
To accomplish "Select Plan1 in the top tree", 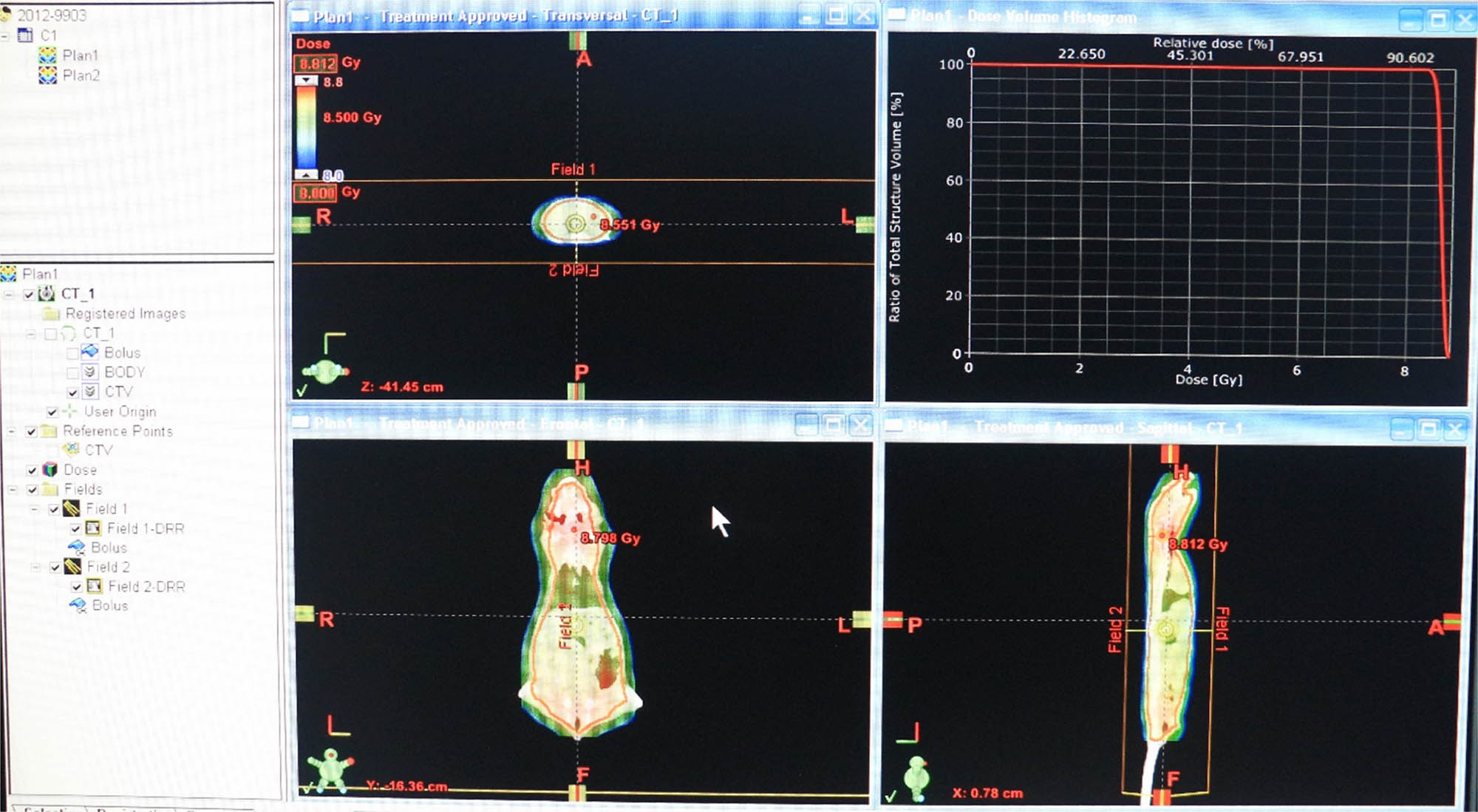I will click(80, 55).
